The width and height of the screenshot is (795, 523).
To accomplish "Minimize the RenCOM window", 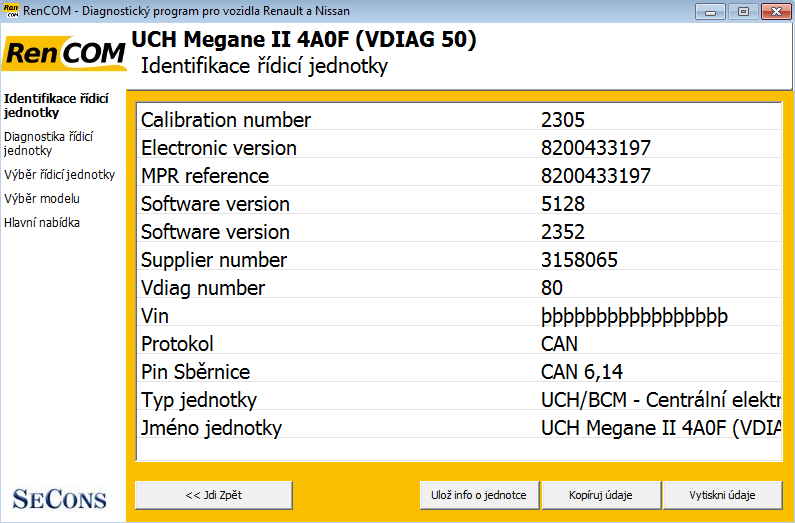I will (x=711, y=11).
